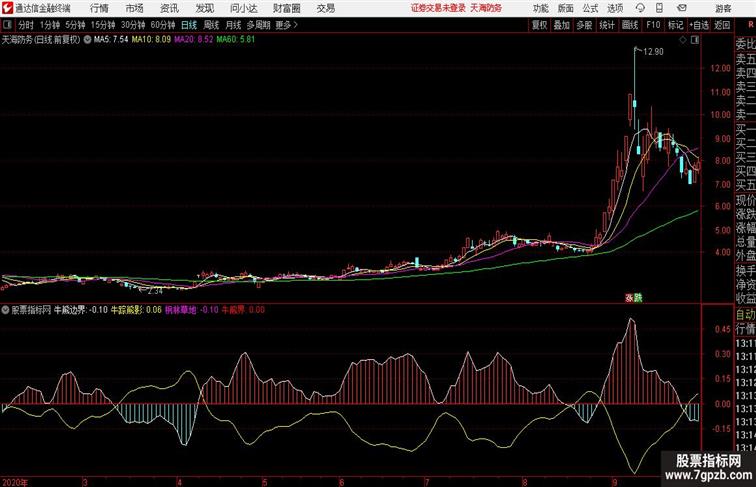
Task: Click the MA10: 8.09 indicator label
Action: coord(151,40)
